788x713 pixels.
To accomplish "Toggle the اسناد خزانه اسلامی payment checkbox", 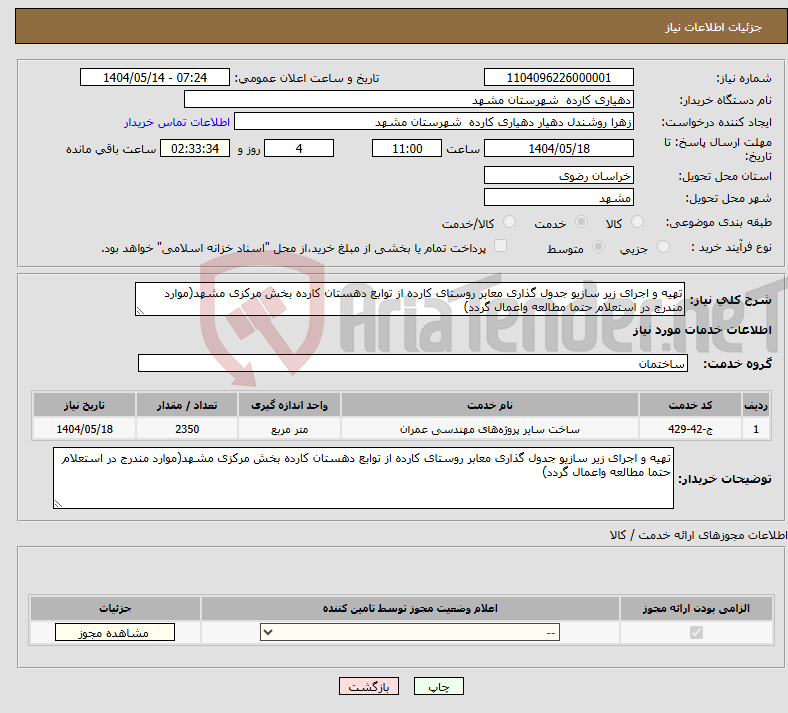I will click(x=501, y=246).
